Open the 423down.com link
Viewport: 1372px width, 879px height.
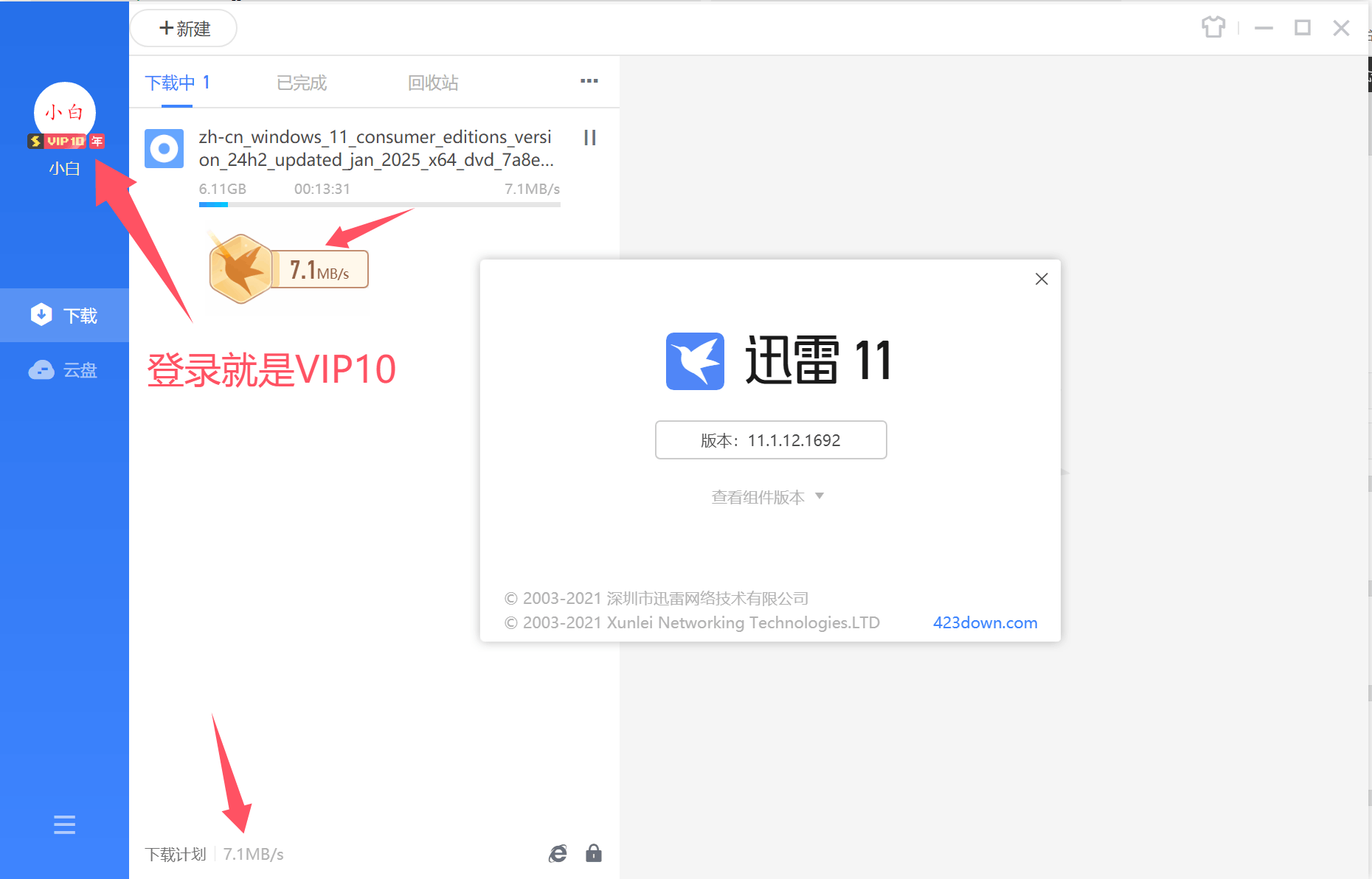985,623
